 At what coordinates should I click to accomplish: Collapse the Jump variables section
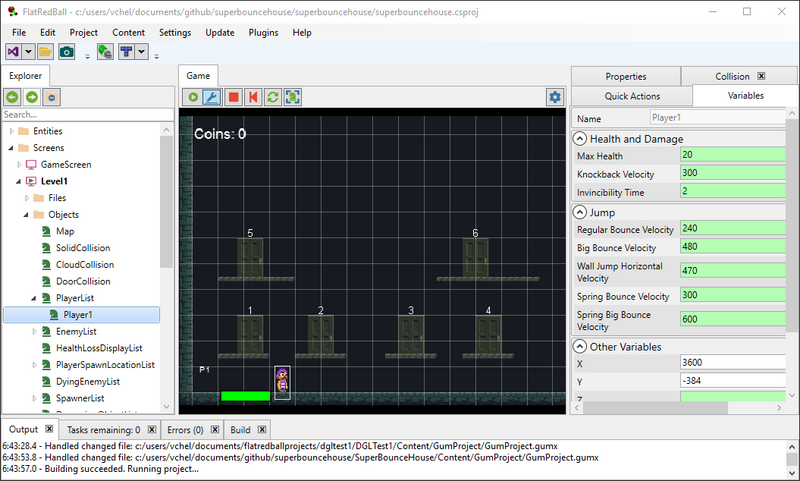pos(580,212)
